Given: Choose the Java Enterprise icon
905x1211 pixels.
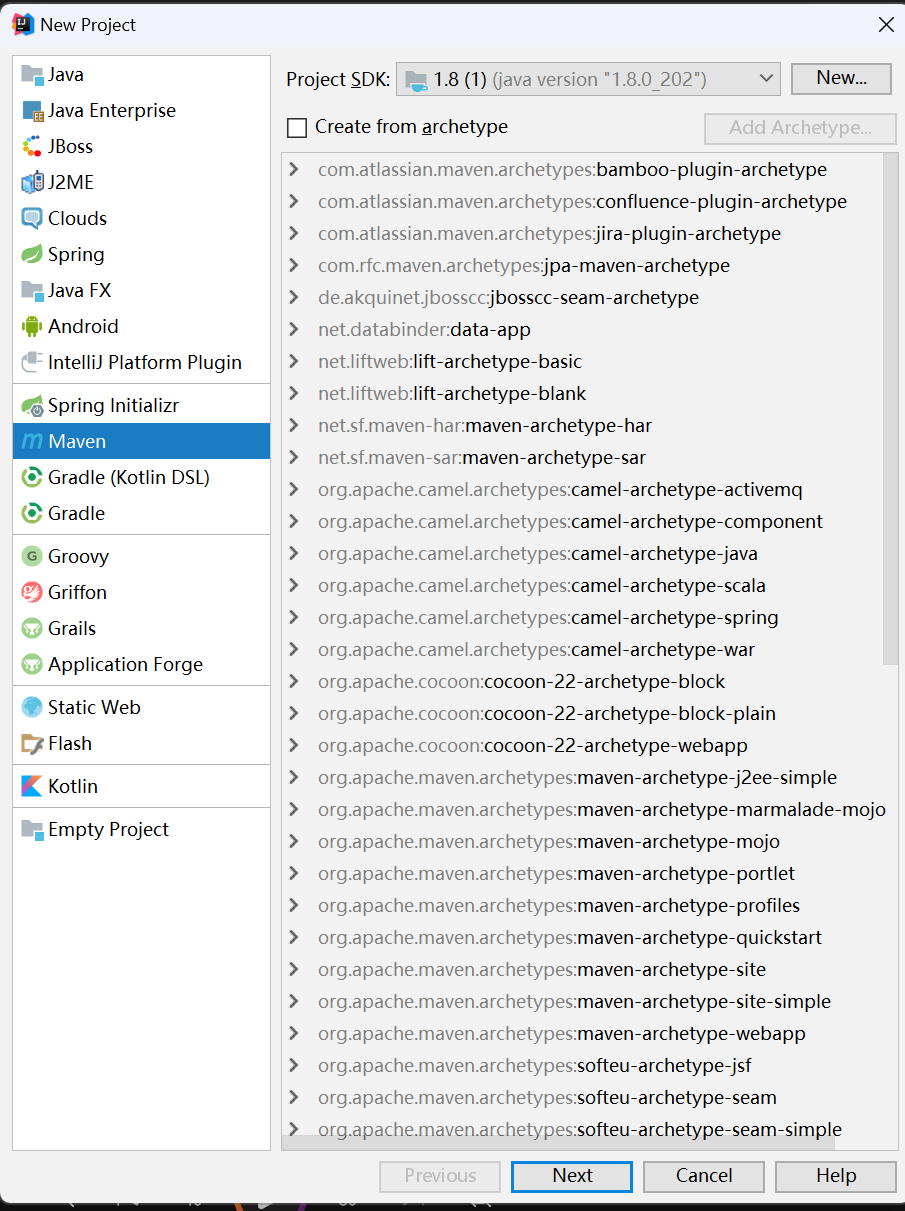Looking at the screenshot, I should (x=32, y=111).
